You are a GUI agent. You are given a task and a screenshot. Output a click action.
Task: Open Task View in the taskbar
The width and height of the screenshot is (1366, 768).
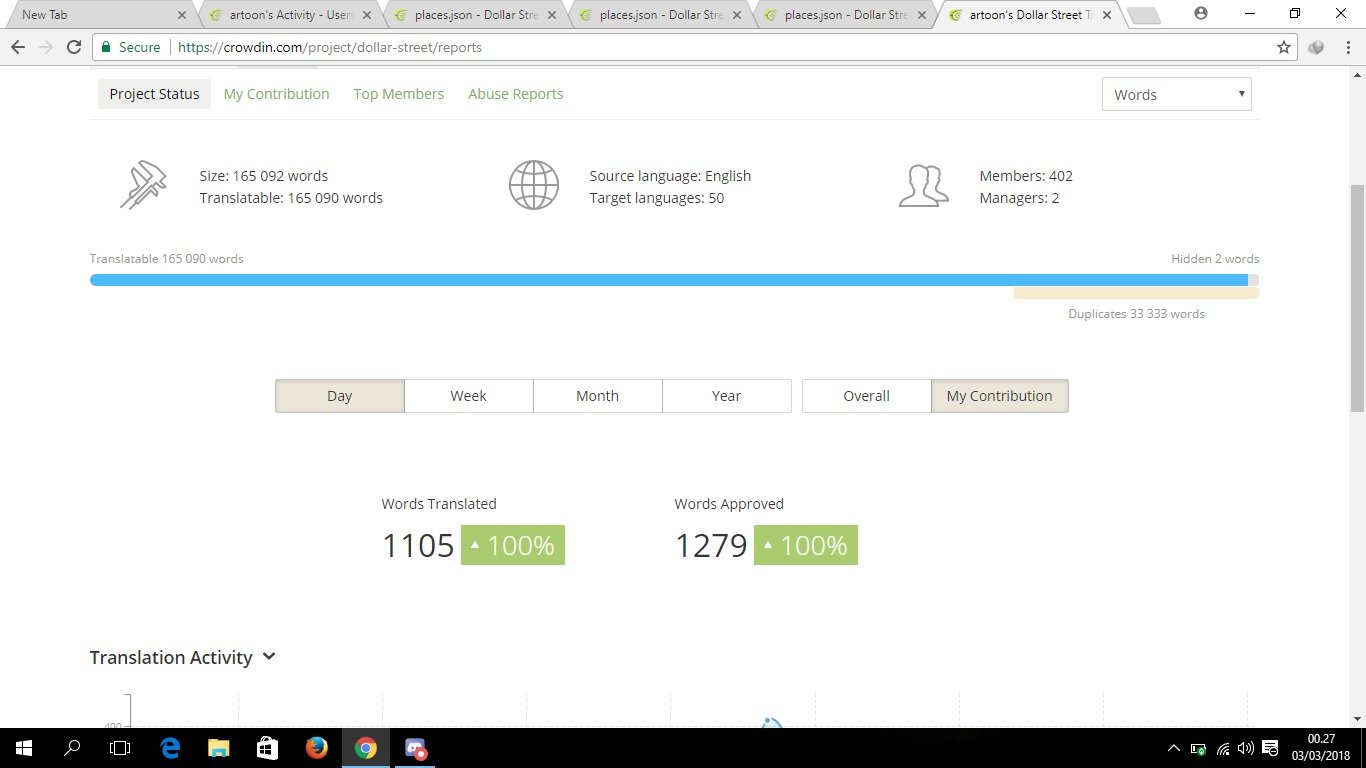(120, 748)
